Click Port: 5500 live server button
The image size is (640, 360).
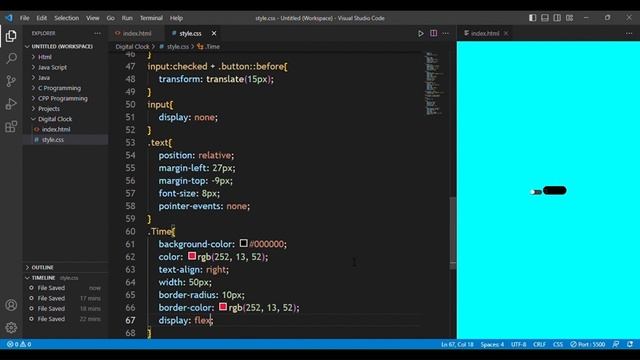pos(588,344)
